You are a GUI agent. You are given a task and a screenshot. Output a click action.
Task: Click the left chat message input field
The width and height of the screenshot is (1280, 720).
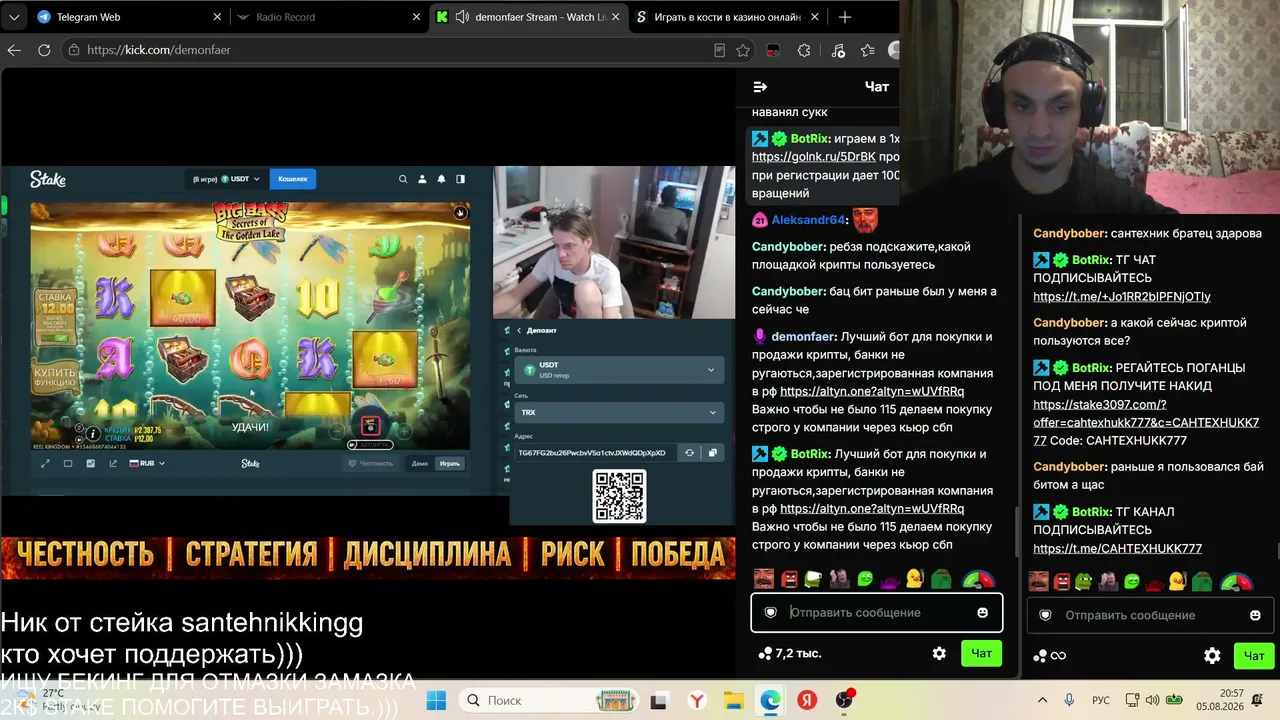(x=877, y=612)
